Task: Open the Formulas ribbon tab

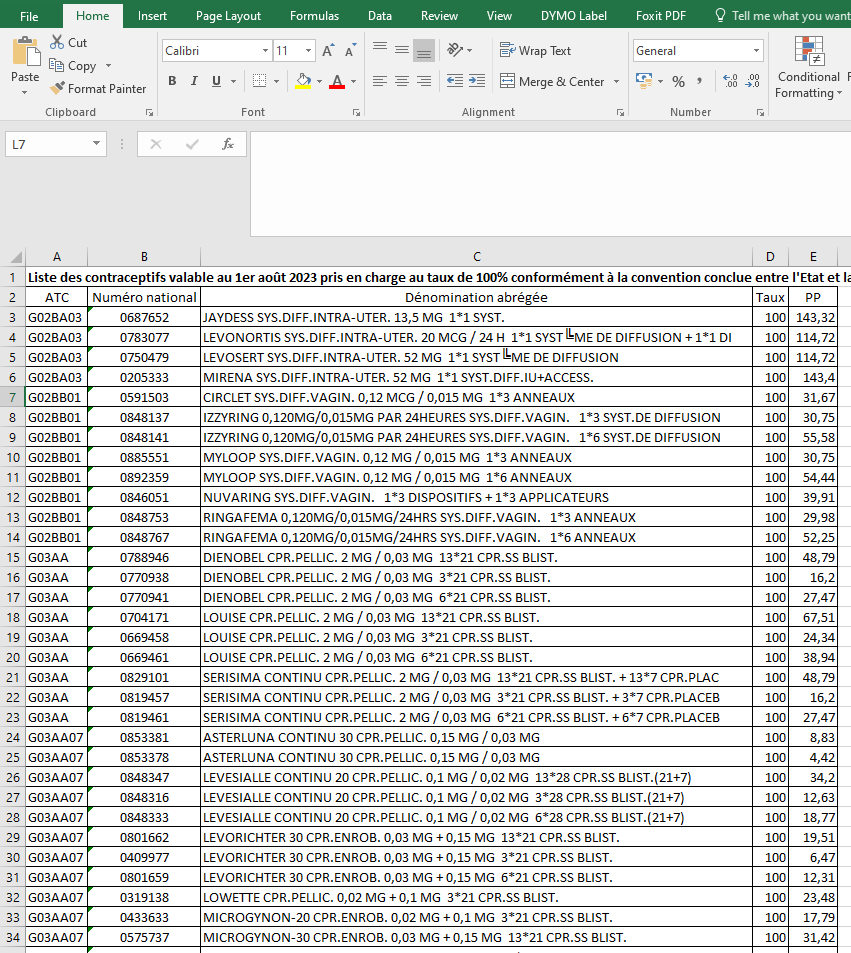Action: (314, 16)
